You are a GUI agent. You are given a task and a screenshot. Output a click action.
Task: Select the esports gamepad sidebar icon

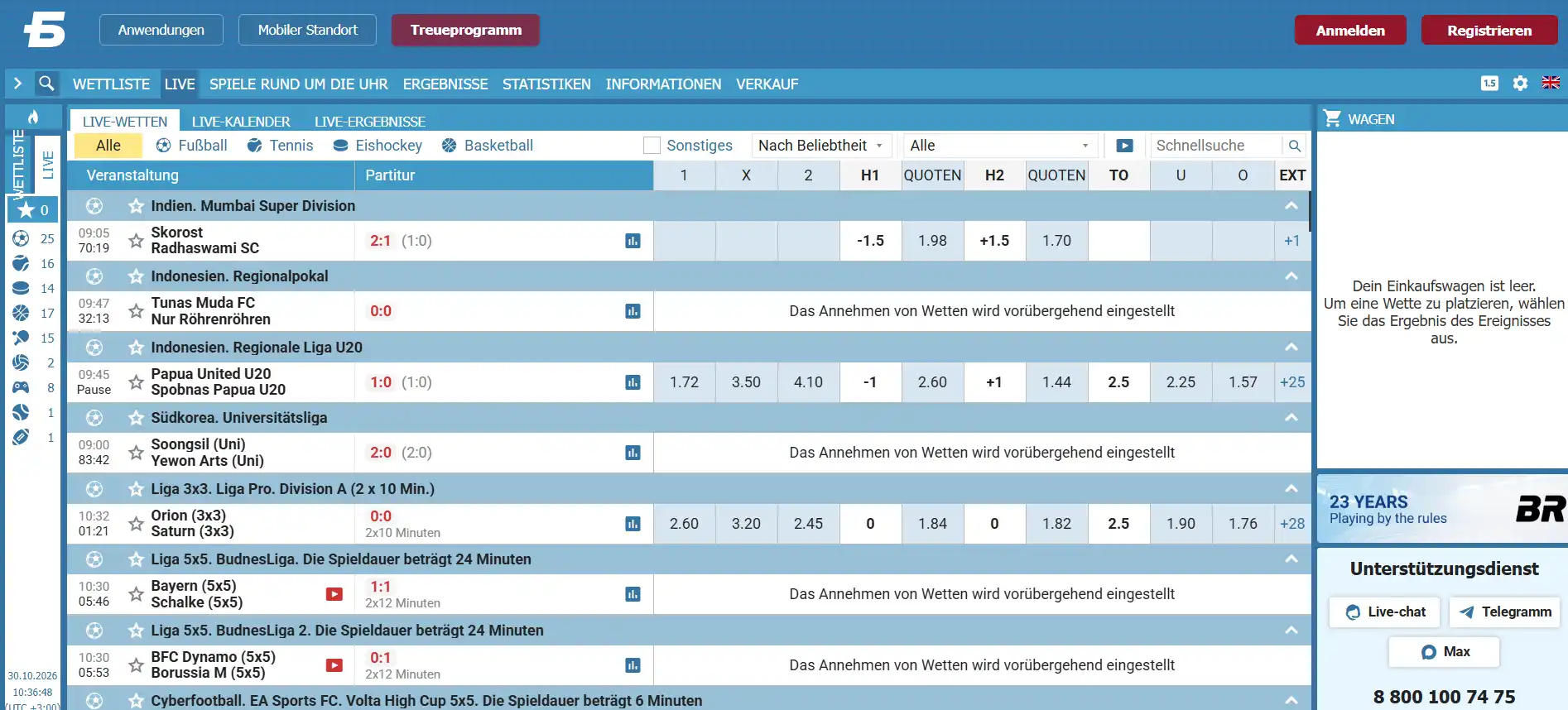pyautogui.click(x=22, y=387)
